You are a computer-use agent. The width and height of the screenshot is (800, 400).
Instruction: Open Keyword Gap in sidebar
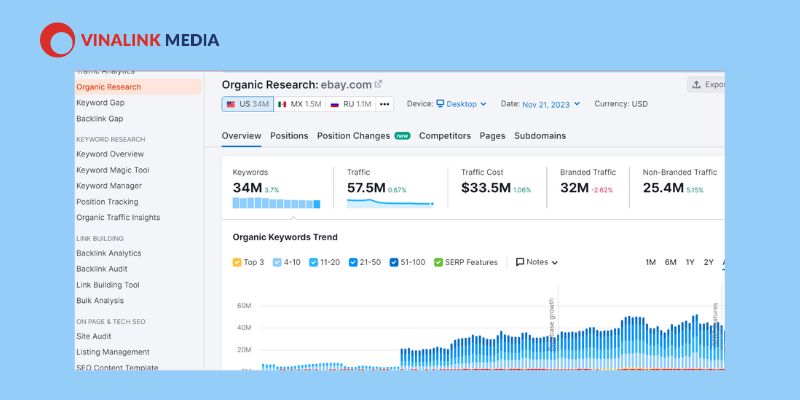101,103
